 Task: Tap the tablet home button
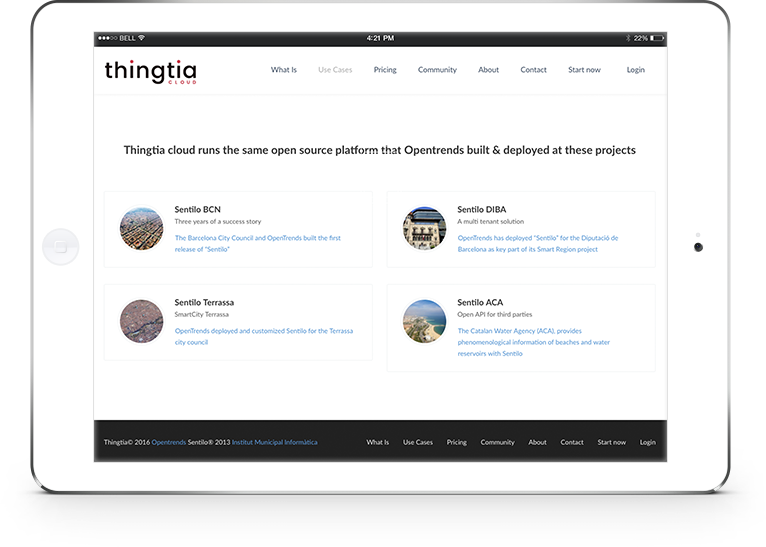(61, 247)
